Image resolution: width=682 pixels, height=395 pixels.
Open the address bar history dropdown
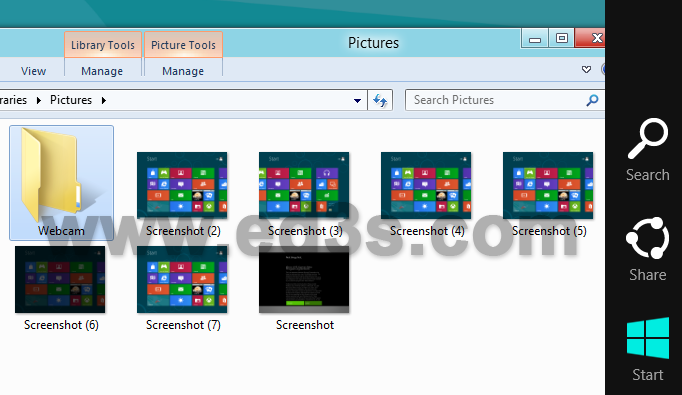tap(357, 100)
